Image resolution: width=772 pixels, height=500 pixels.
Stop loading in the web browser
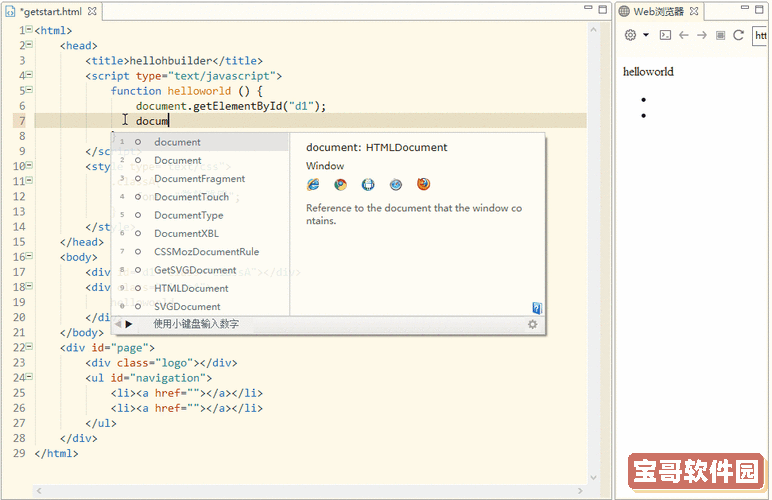720,35
